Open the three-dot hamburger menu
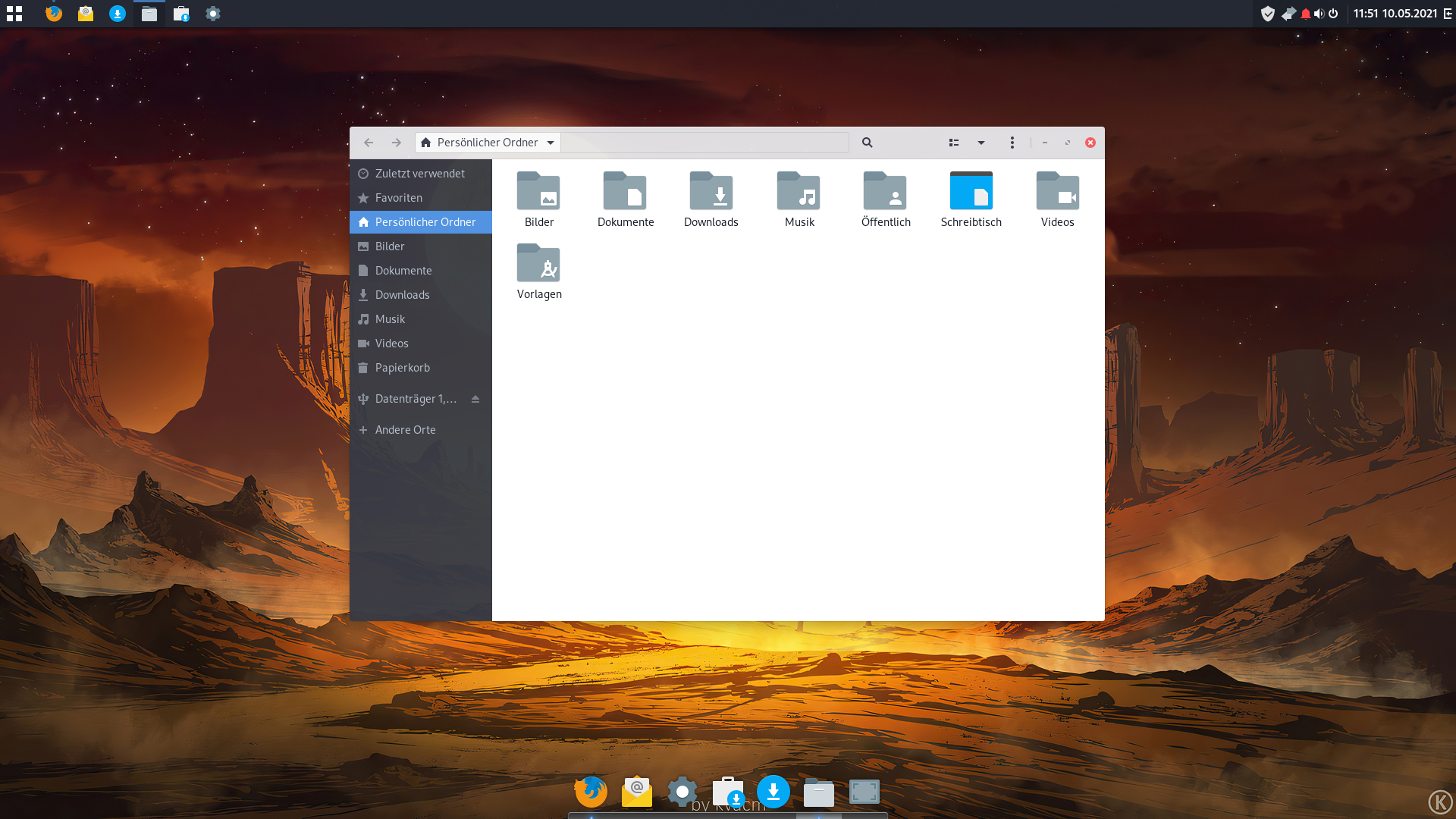Image resolution: width=1456 pixels, height=819 pixels. [x=1012, y=143]
